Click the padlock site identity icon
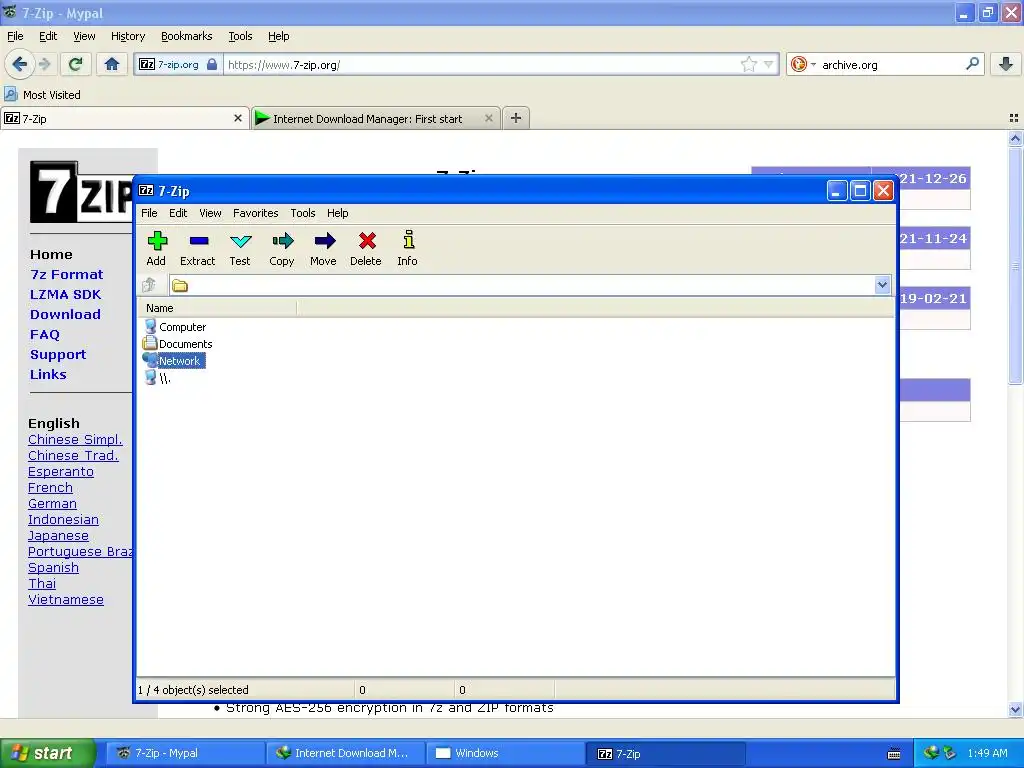The width and height of the screenshot is (1024, 768). click(212, 64)
